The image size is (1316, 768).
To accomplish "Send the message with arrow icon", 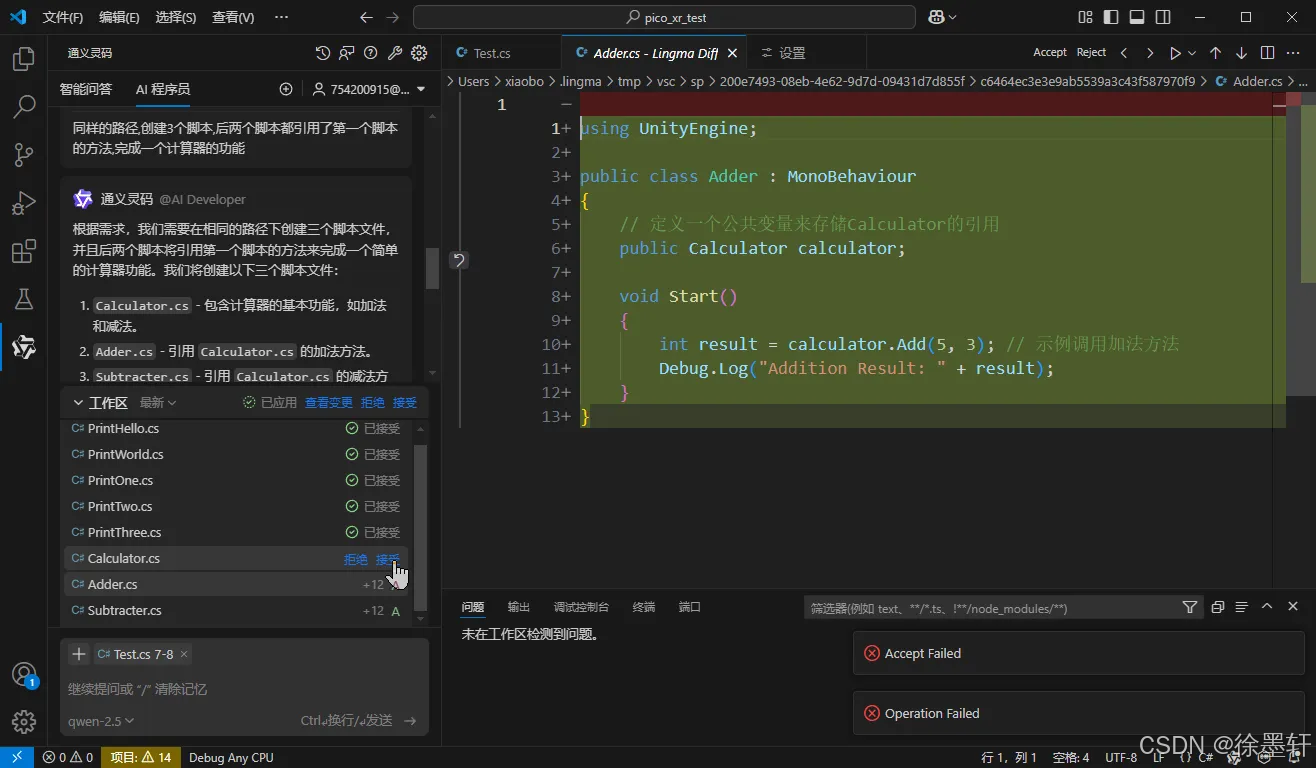I will (410, 721).
